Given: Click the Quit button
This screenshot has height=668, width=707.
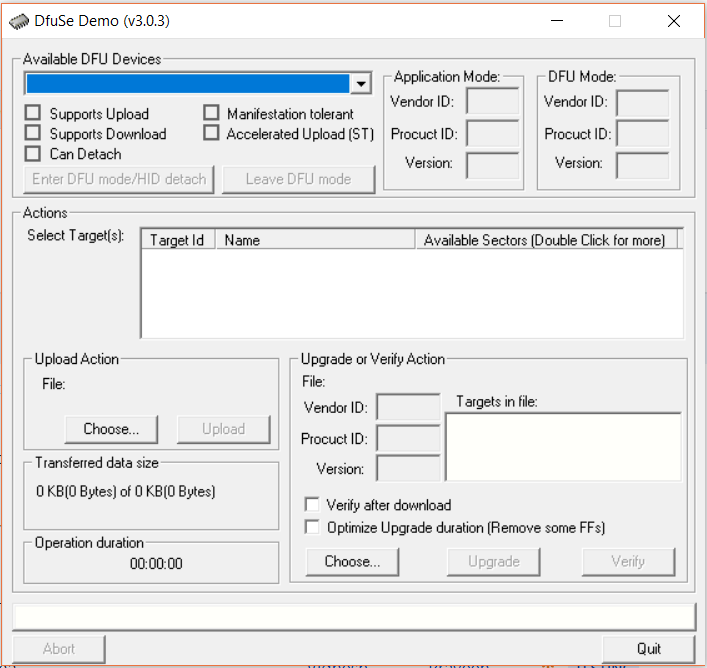Looking at the screenshot, I should point(649,649).
